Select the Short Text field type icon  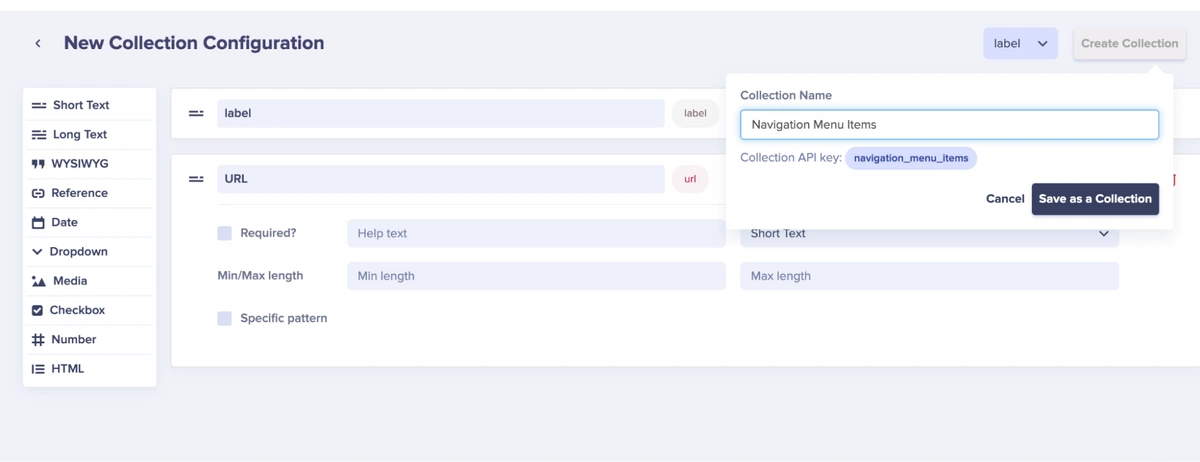[x=39, y=105]
